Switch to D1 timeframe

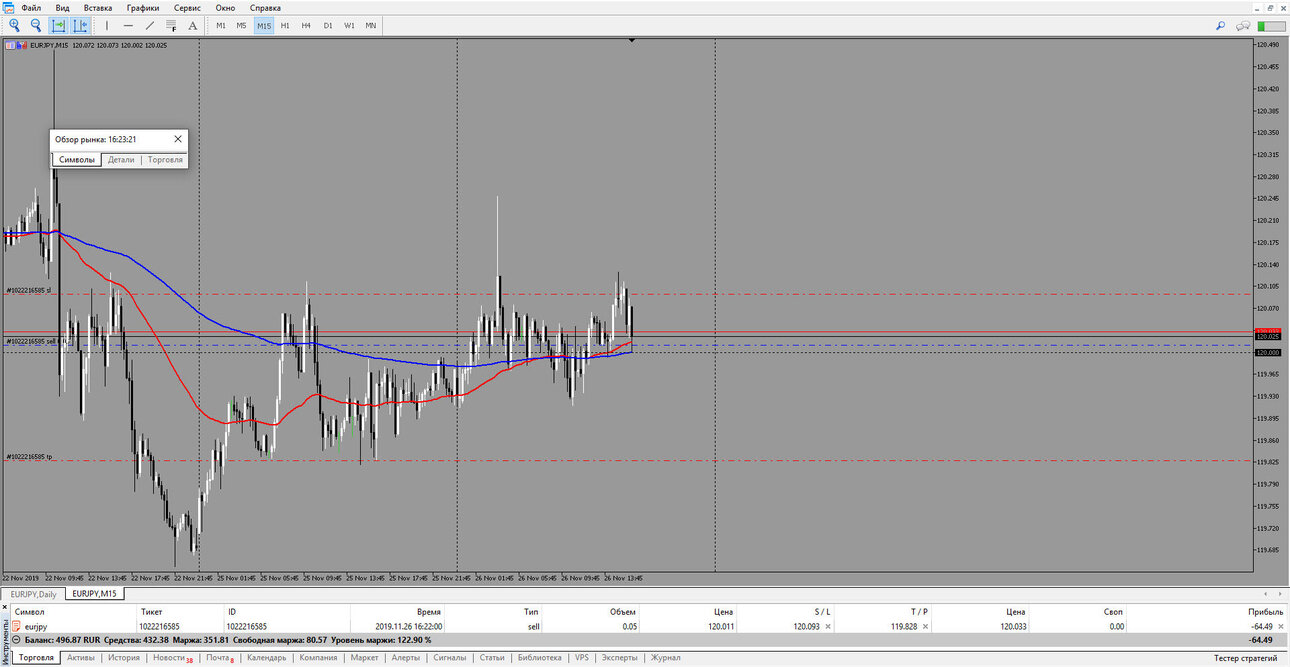click(x=328, y=25)
